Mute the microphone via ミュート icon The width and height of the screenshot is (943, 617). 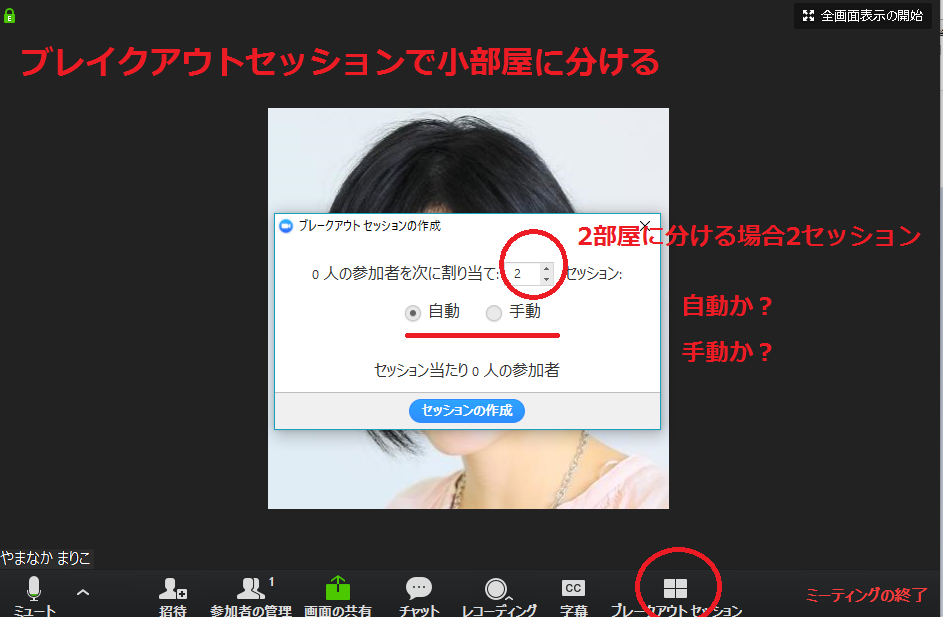point(34,595)
